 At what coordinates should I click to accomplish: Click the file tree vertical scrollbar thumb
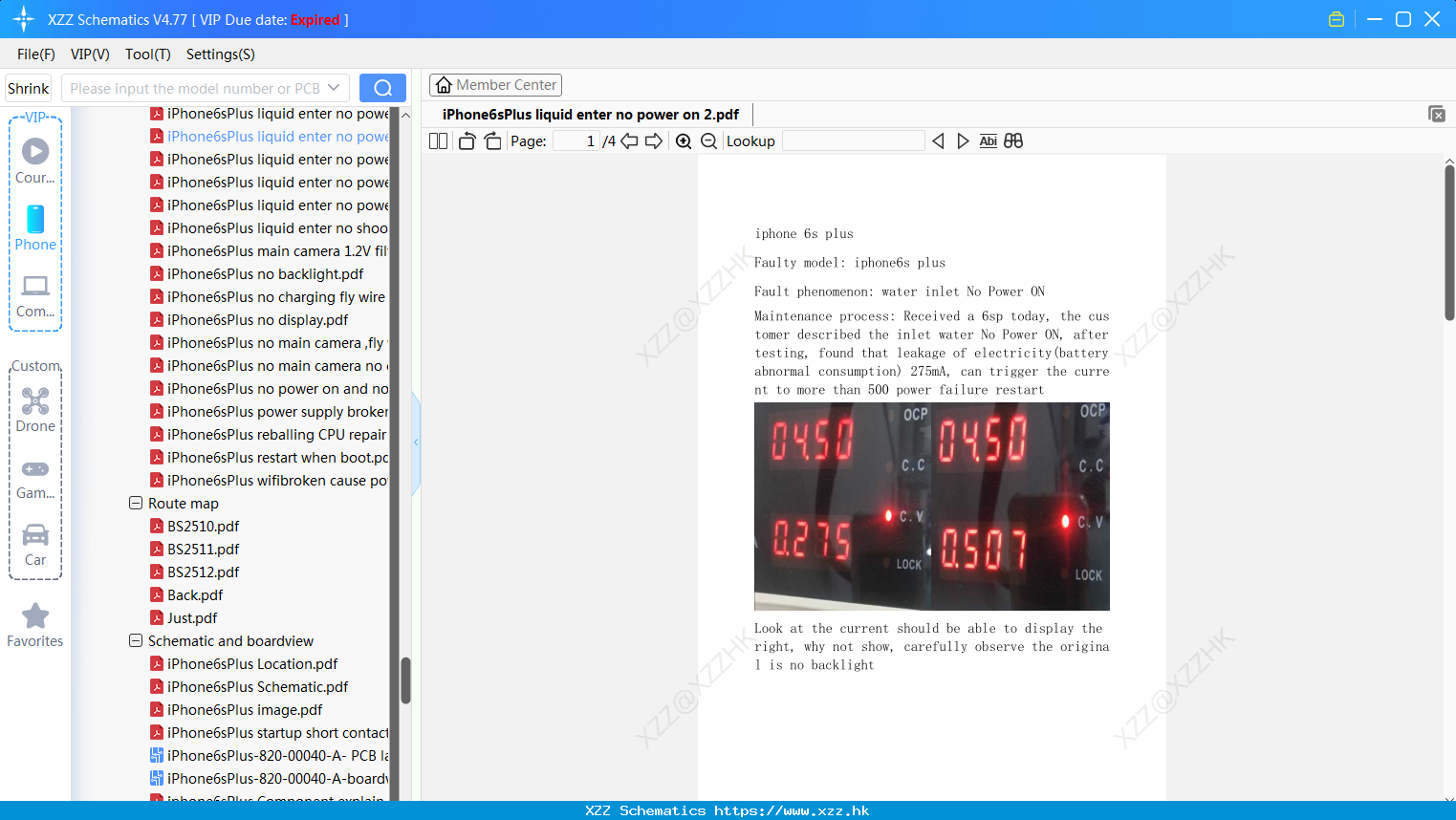(405, 680)
